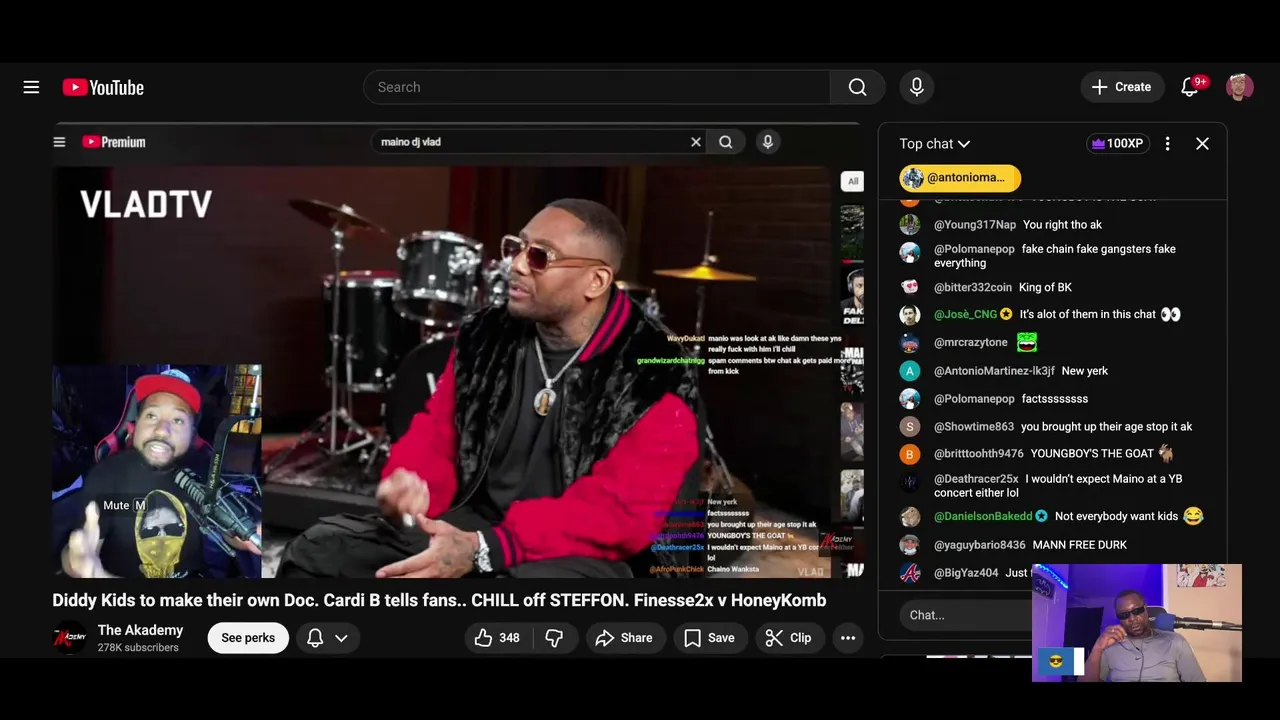Save the video to a playlist
The height and width of the screenshot is (720, 1280).
pos(709,638)
